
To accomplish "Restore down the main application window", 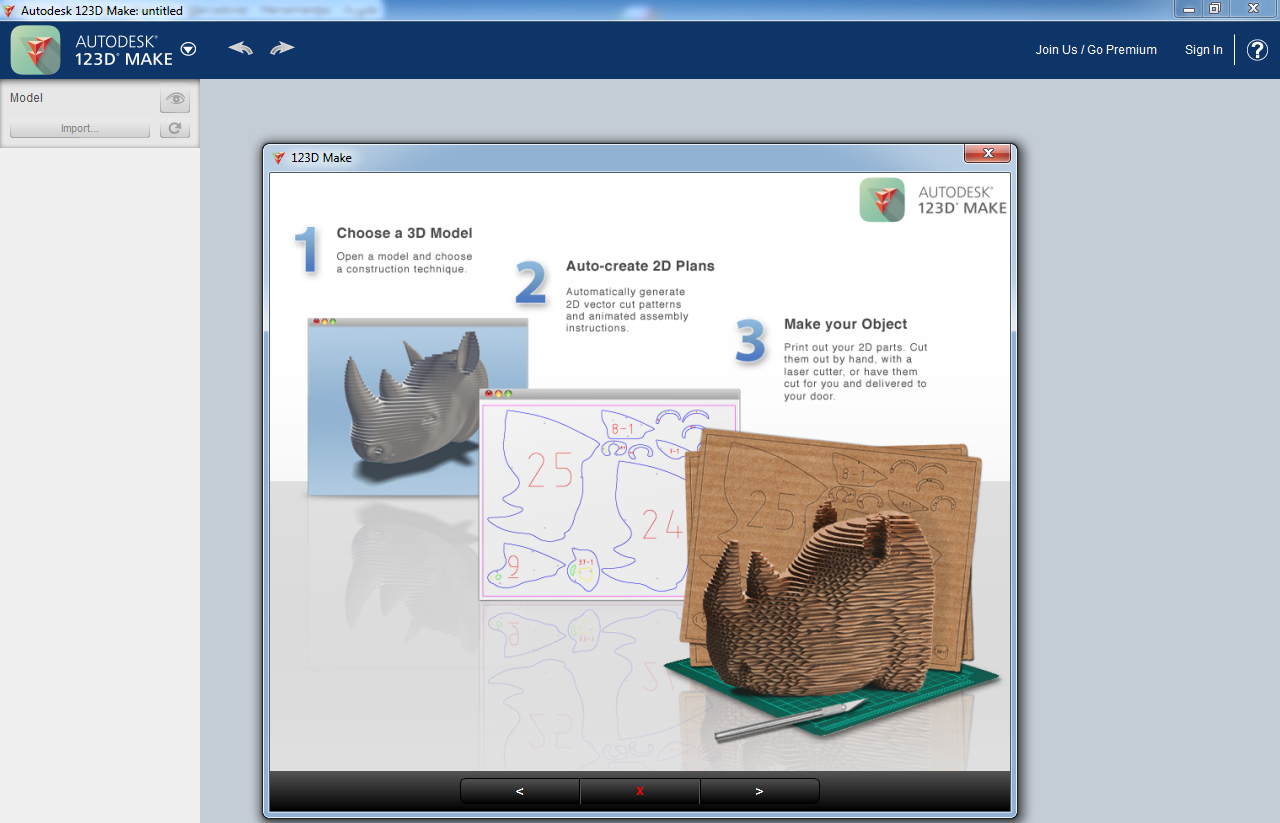I will (x=1215, y=9).
